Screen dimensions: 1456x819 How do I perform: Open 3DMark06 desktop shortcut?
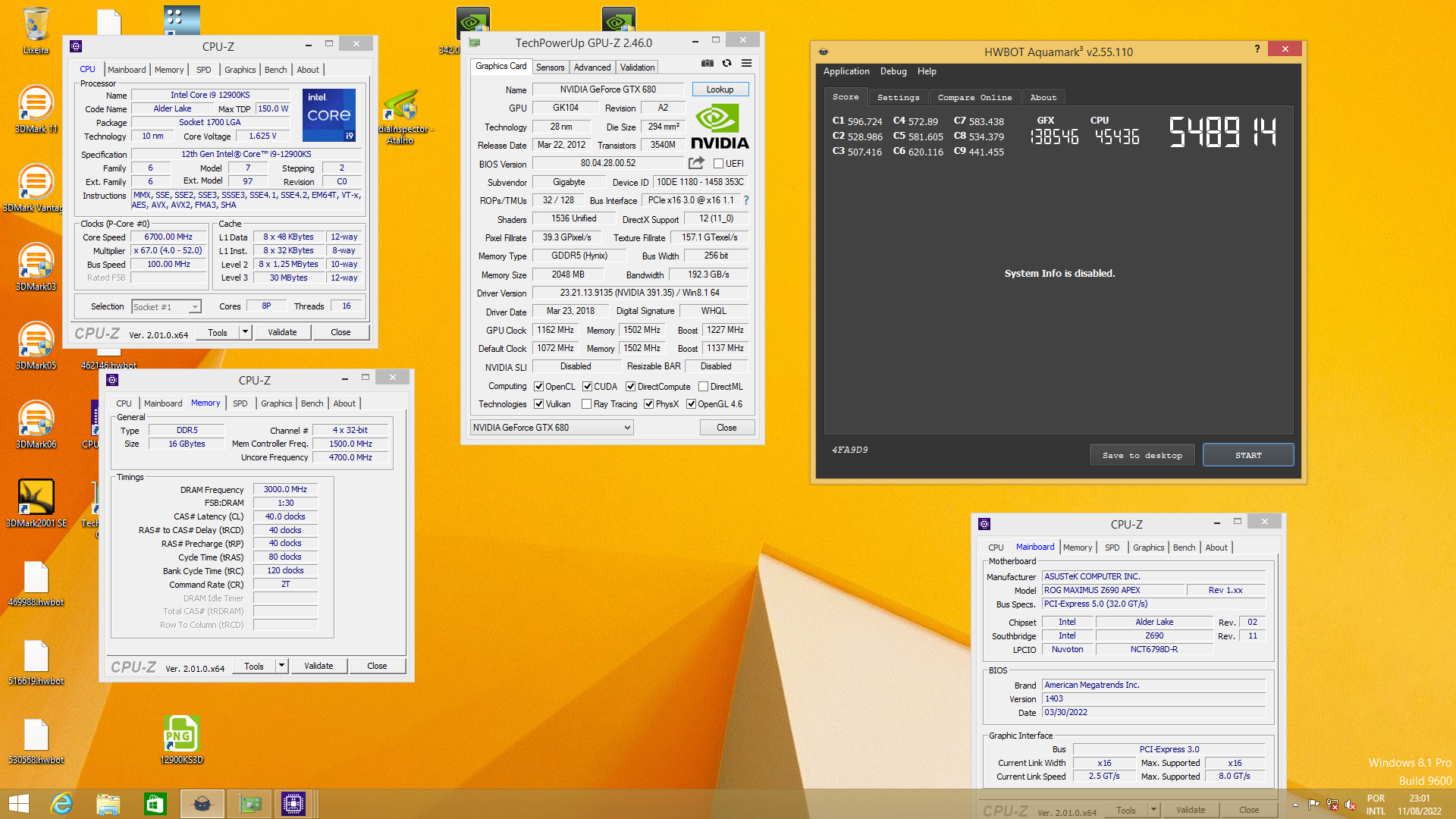pyautogui.click(x=36, y=424)
